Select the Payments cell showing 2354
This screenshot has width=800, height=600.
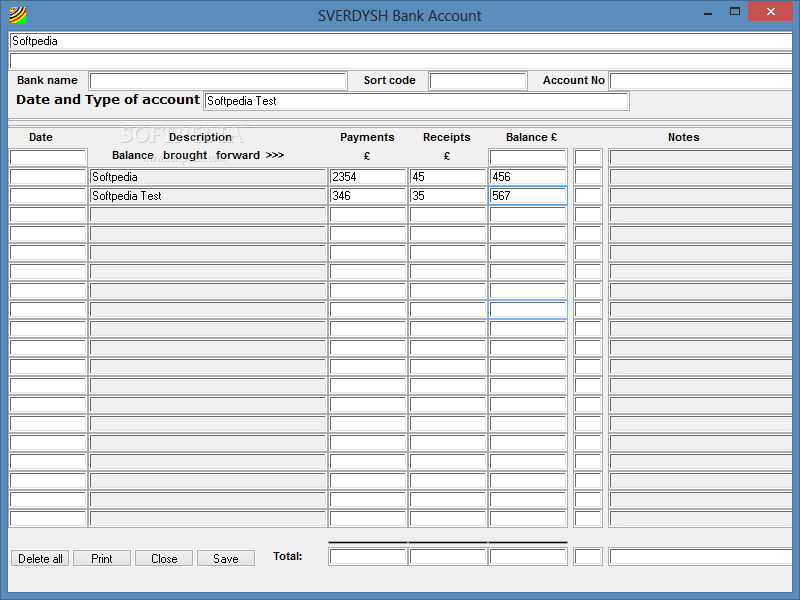coord(368,177)
